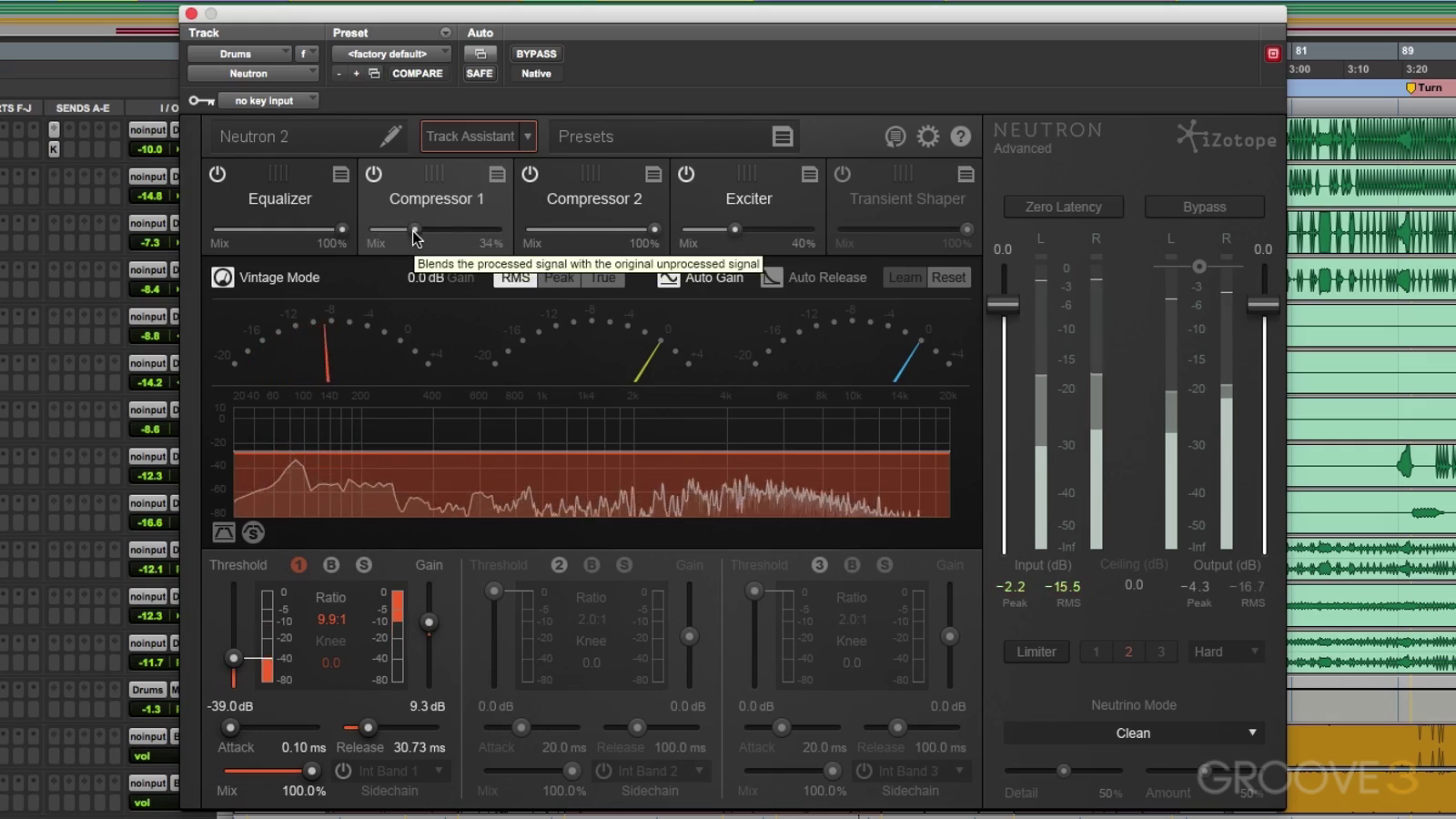Viewport: 1456px width, 819px height.
Task: Open the preset browser list icon
Action: pyautogui.click(x=783, y=136)
